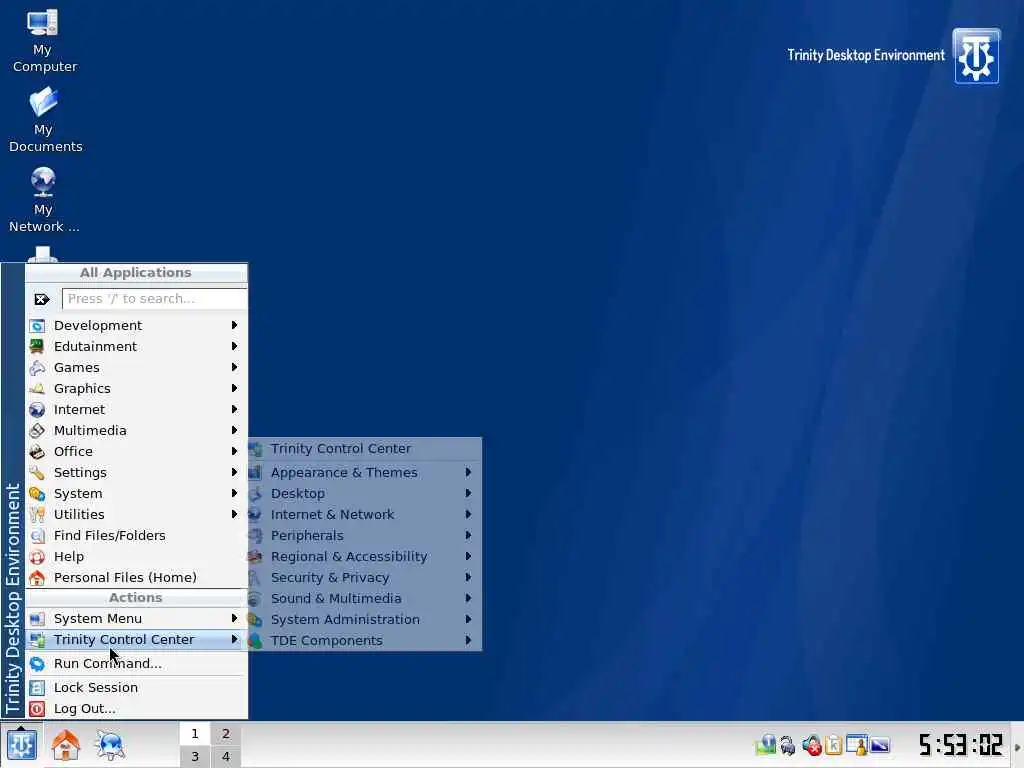Image resolution: width=1024 pixels, height=768 pixels.
Task: Open System Administration submenu entry
Action: 365,619
